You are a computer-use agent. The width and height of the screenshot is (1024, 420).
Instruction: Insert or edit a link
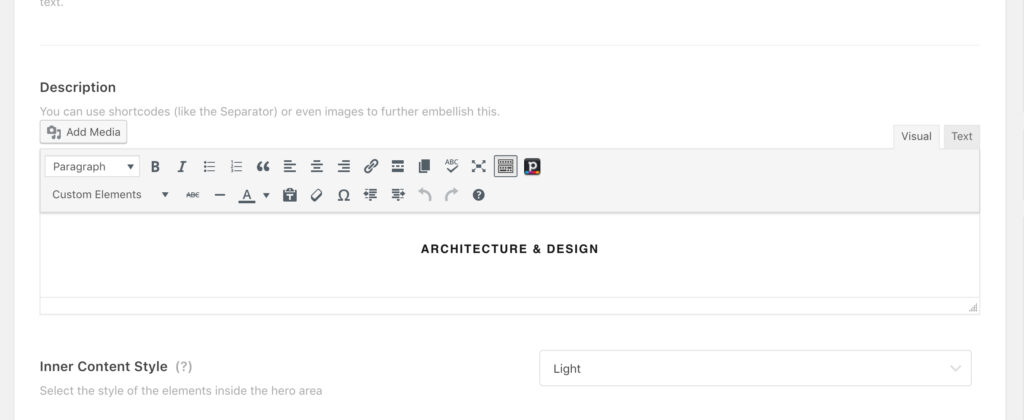pyautogui.click(x=371, y=167)
